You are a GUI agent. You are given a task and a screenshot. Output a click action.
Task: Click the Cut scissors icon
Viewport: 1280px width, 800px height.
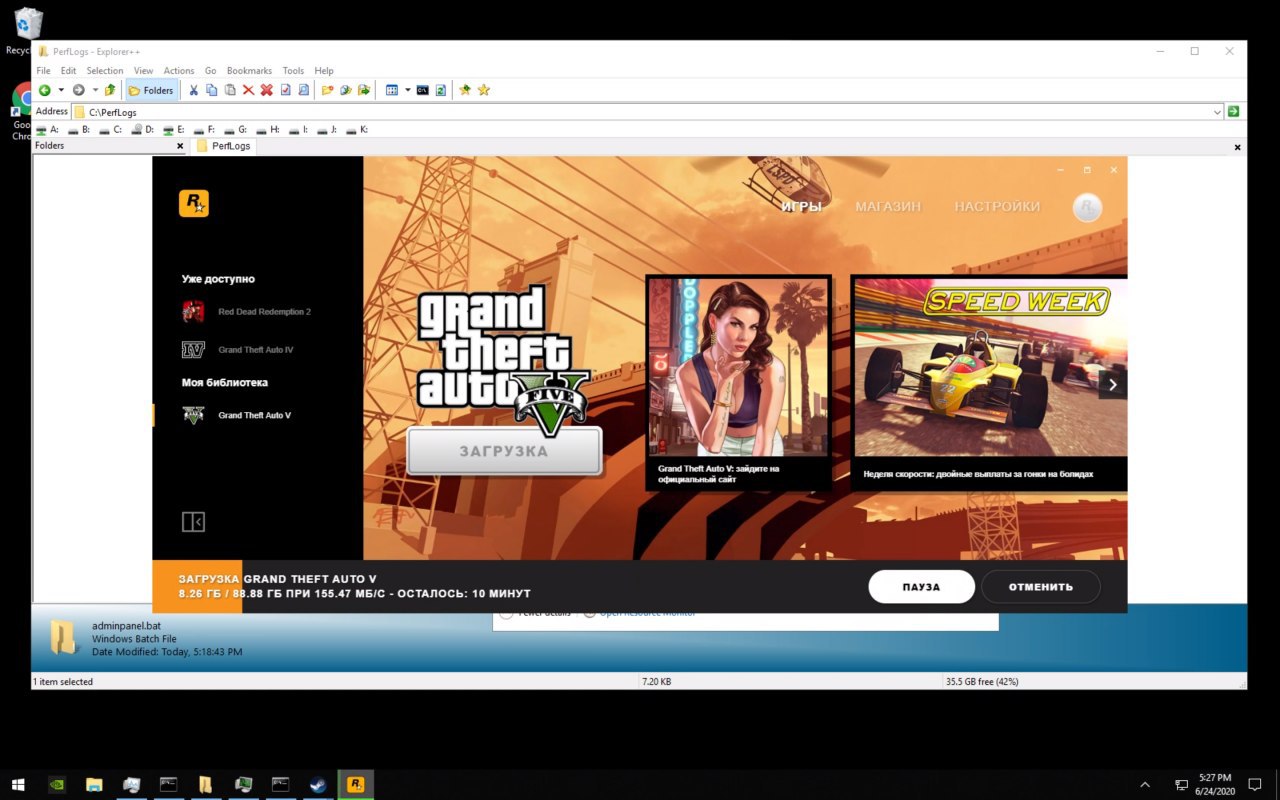point(194,90)
